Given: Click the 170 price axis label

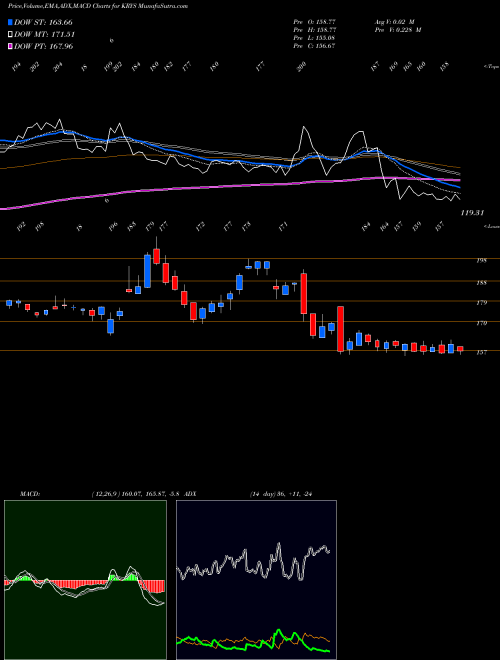Looking at the screenshot, I should 481,323.
